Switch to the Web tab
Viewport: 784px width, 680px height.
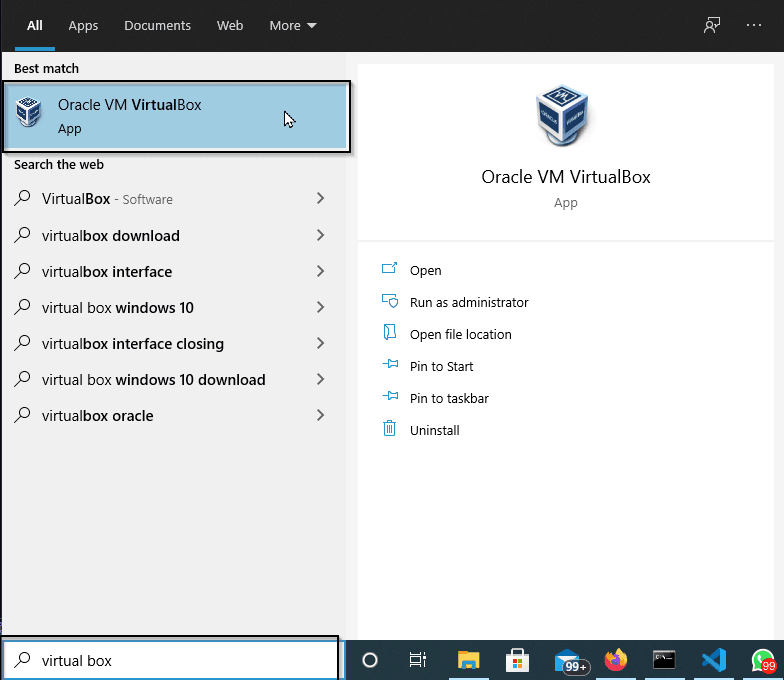click(230, 26)
